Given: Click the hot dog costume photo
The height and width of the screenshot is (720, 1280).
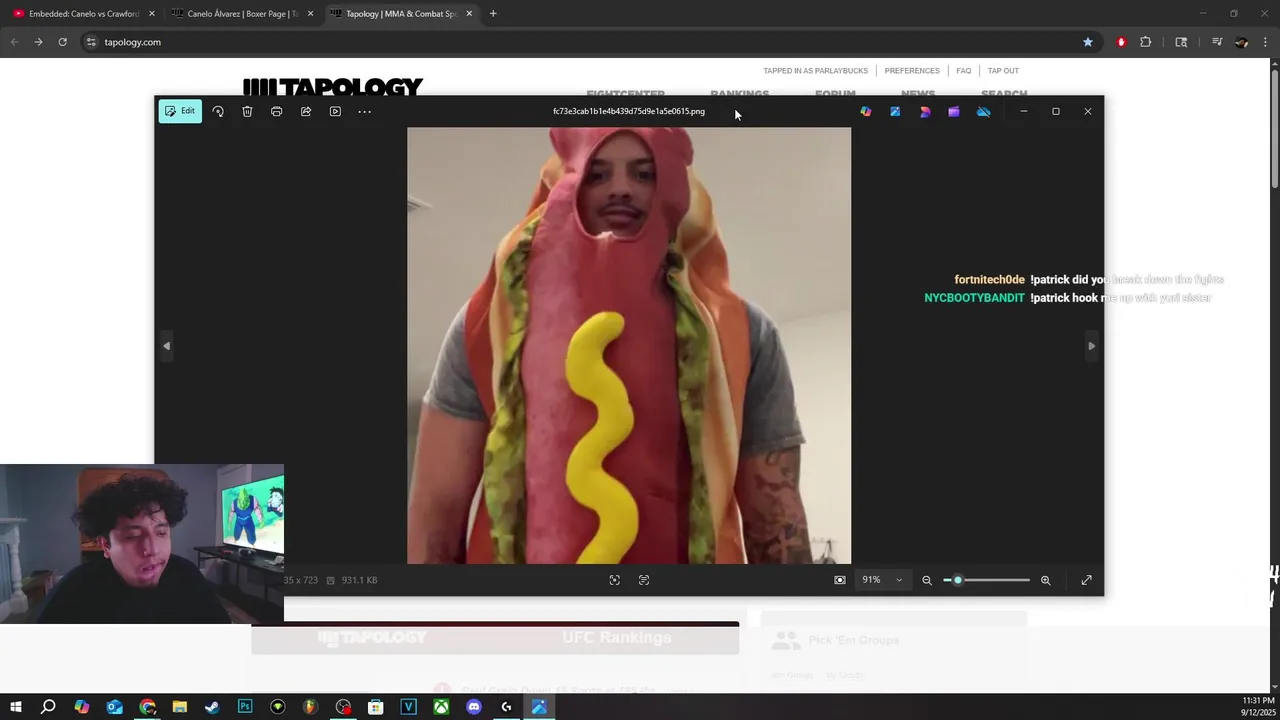Looking at the screenshot, I should pyautogui.click(x=629, y=345).
